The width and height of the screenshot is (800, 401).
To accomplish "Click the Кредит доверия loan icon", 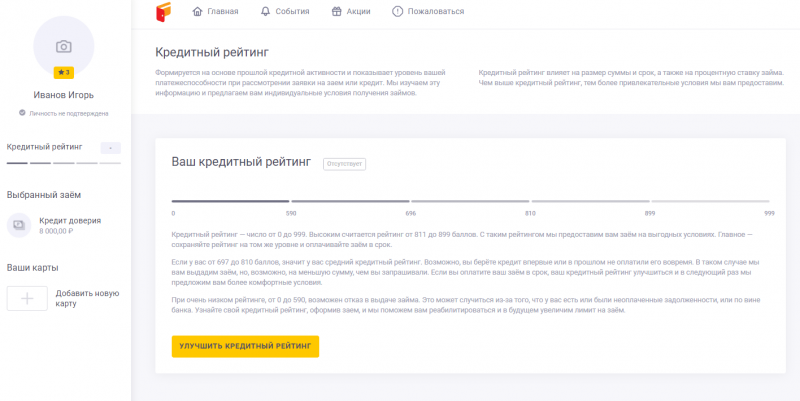I will click(x=19, y=225).
